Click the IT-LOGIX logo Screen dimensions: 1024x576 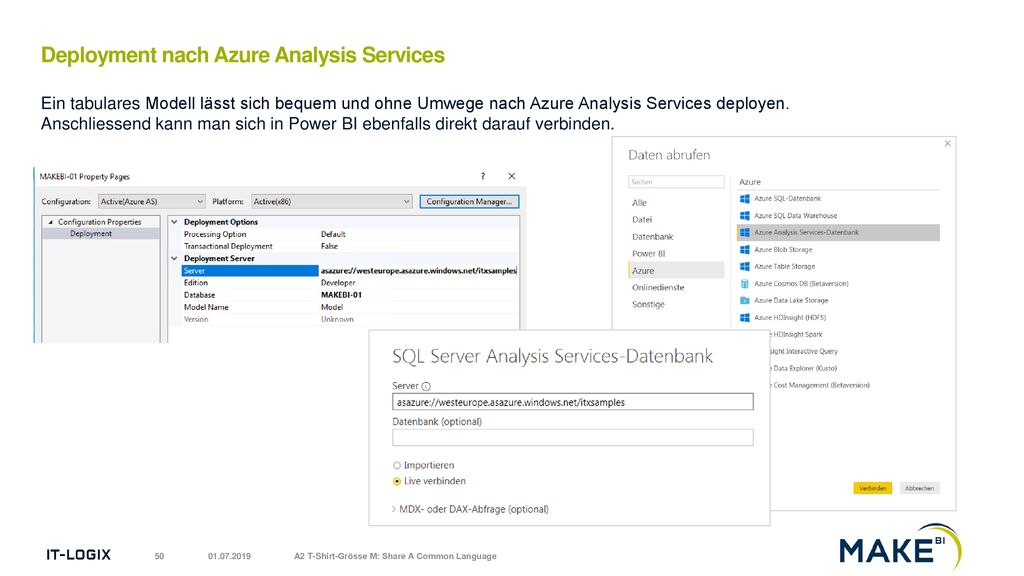coord(78,555)
